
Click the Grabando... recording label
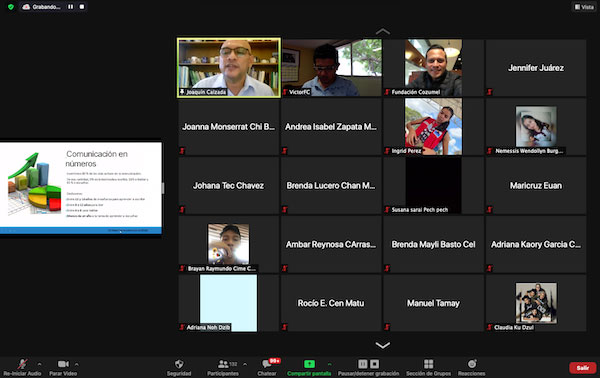coord(46,7)
